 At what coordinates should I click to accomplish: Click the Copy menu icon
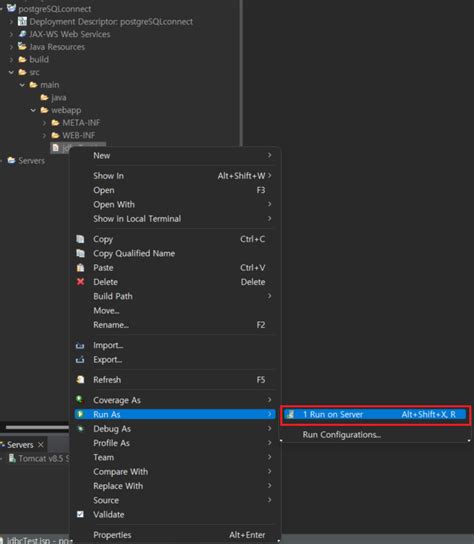80,239
